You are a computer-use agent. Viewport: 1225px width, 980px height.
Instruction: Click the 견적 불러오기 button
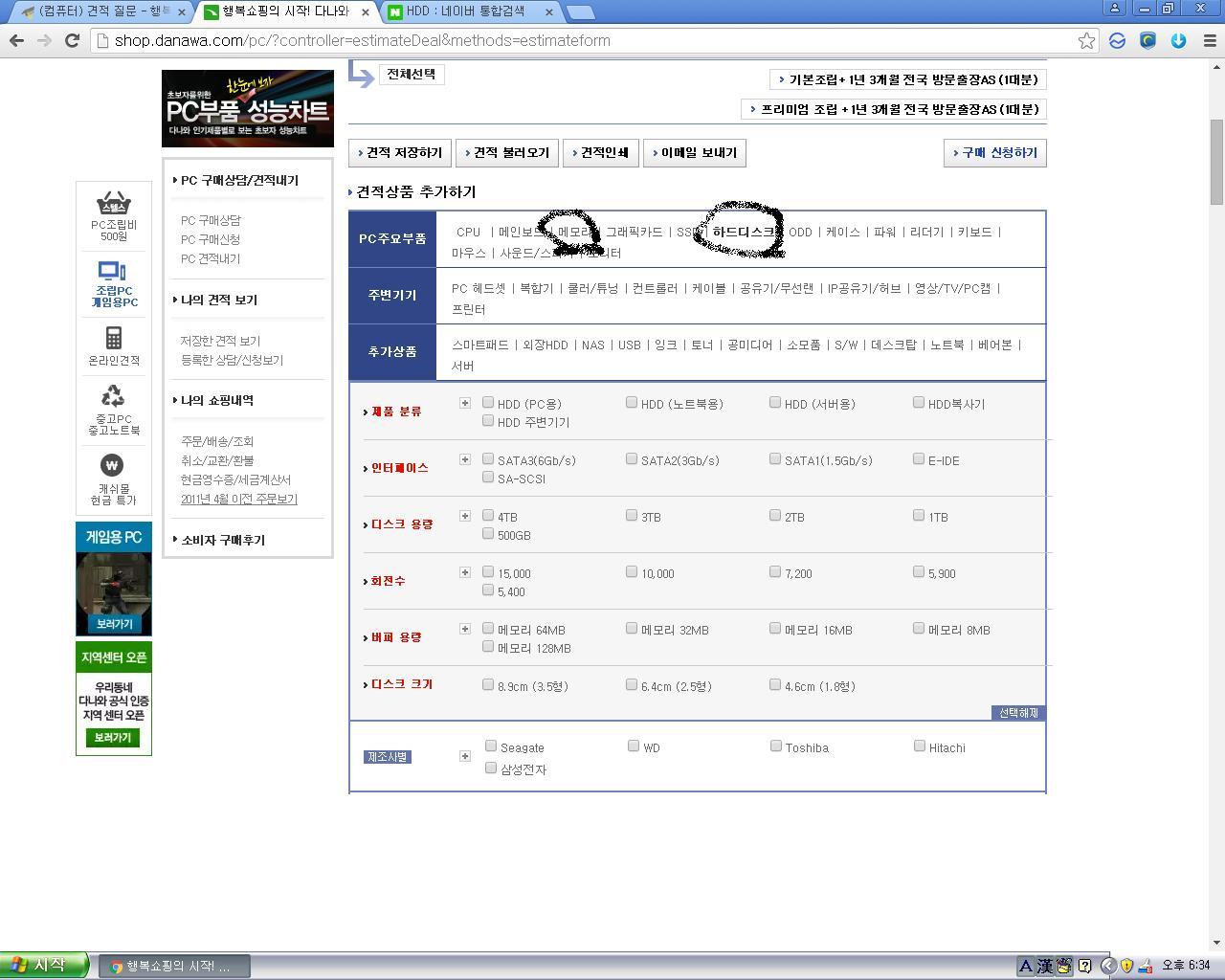(507, 153)
